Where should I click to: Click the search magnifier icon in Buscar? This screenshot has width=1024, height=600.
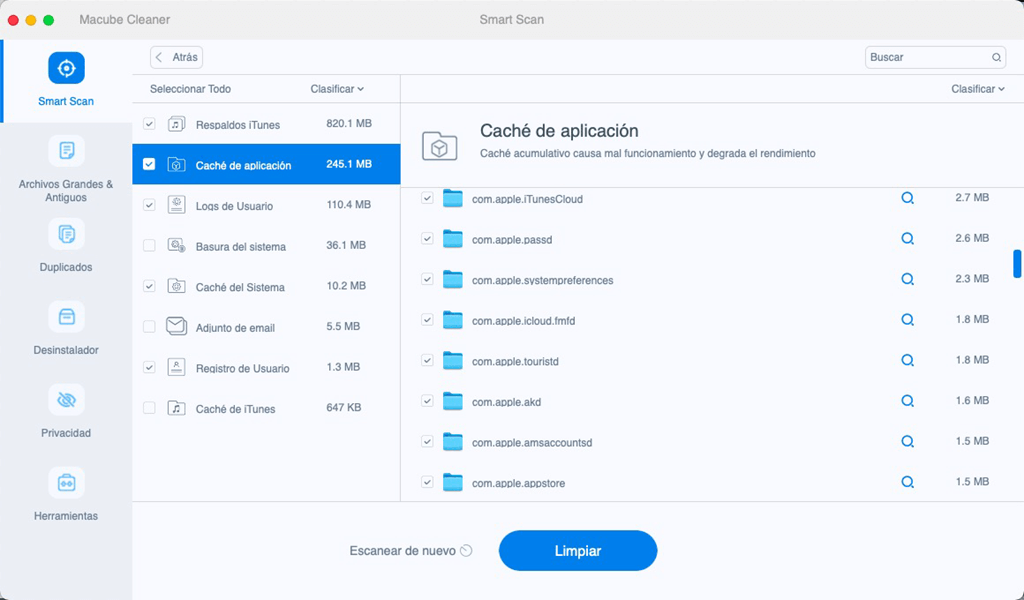tap(996, 57)
